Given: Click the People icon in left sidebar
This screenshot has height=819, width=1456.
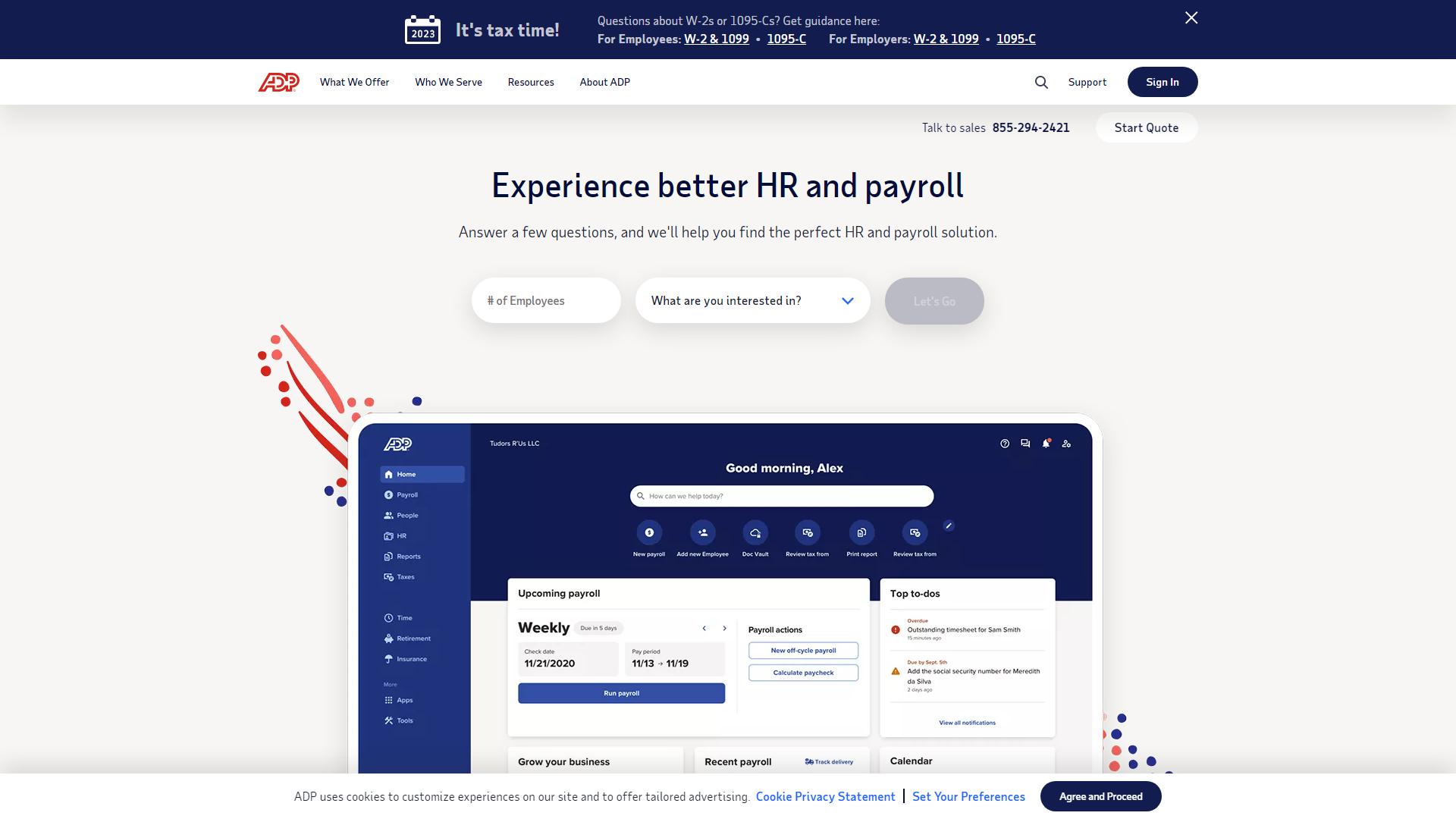Looking at the screenshot, I should (388, 515).
